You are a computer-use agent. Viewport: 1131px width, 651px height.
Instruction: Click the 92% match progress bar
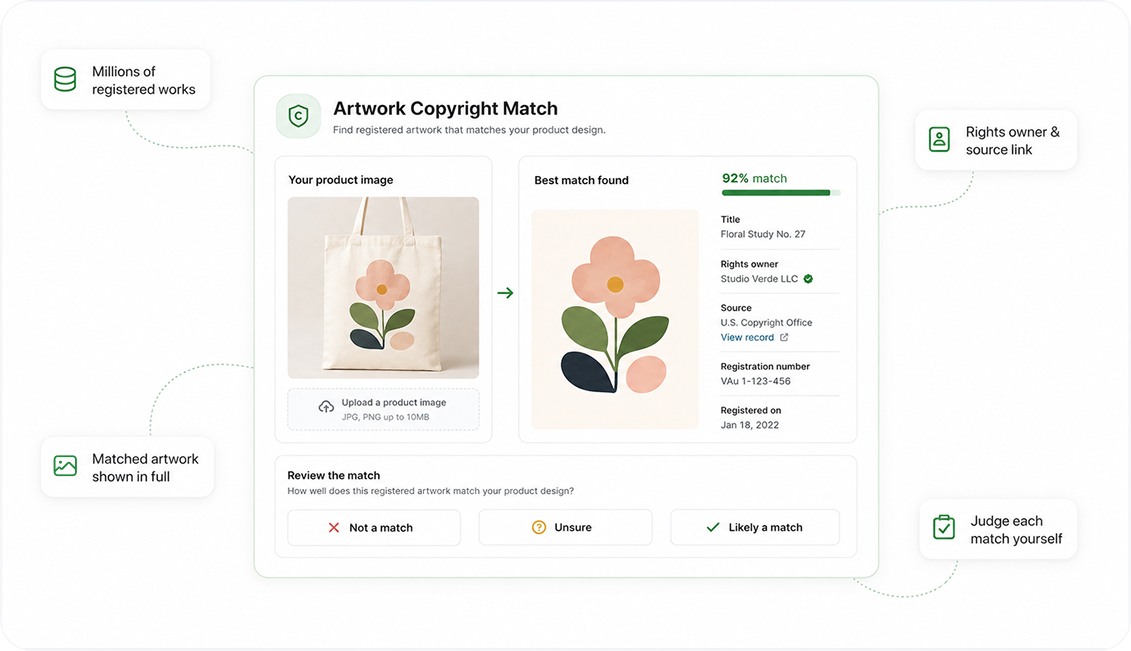click(781, 192)
